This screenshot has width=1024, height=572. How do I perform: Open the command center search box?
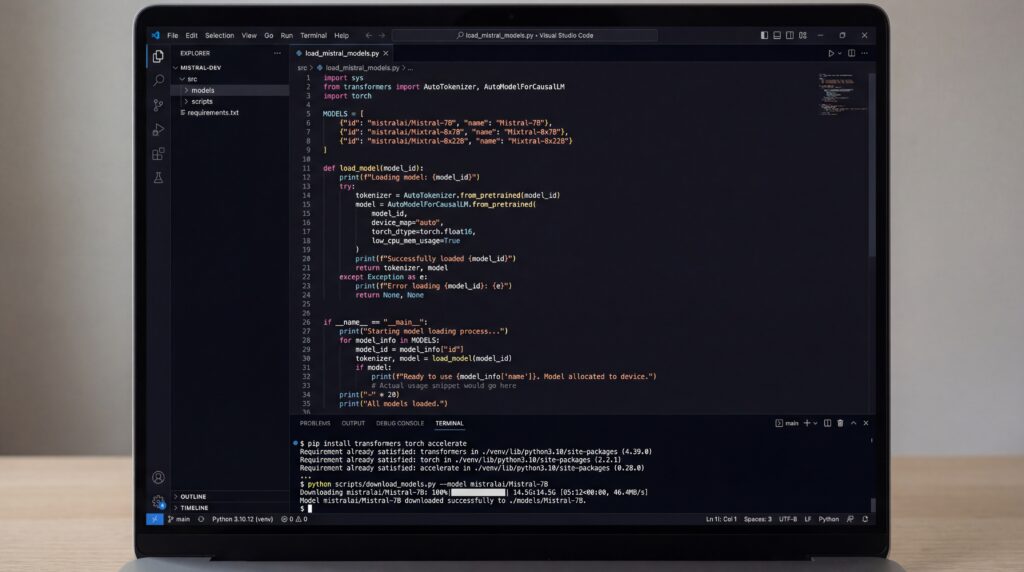coord(524,35)
